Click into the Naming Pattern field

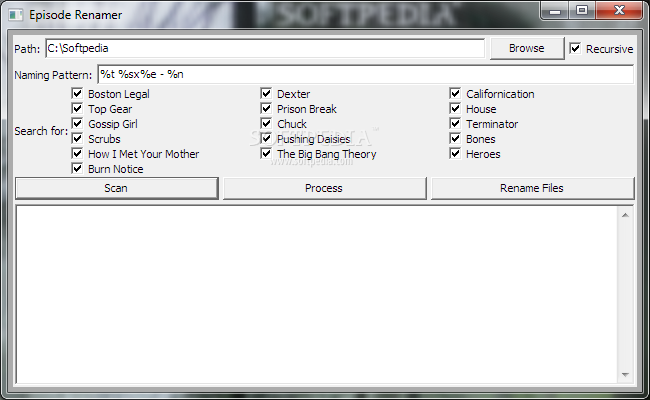366,74
